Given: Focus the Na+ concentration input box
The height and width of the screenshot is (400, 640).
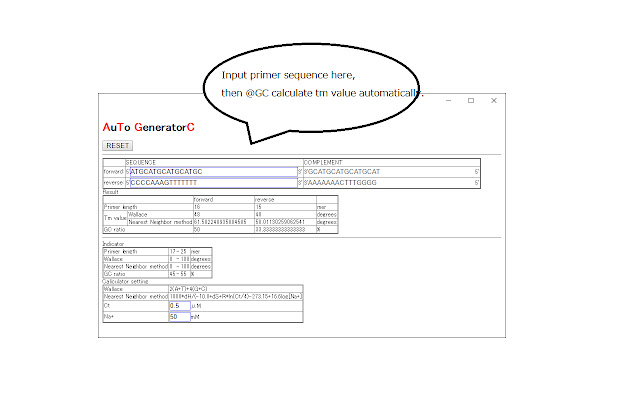Looking at the screenshot, I should click(x=180, y=316).
